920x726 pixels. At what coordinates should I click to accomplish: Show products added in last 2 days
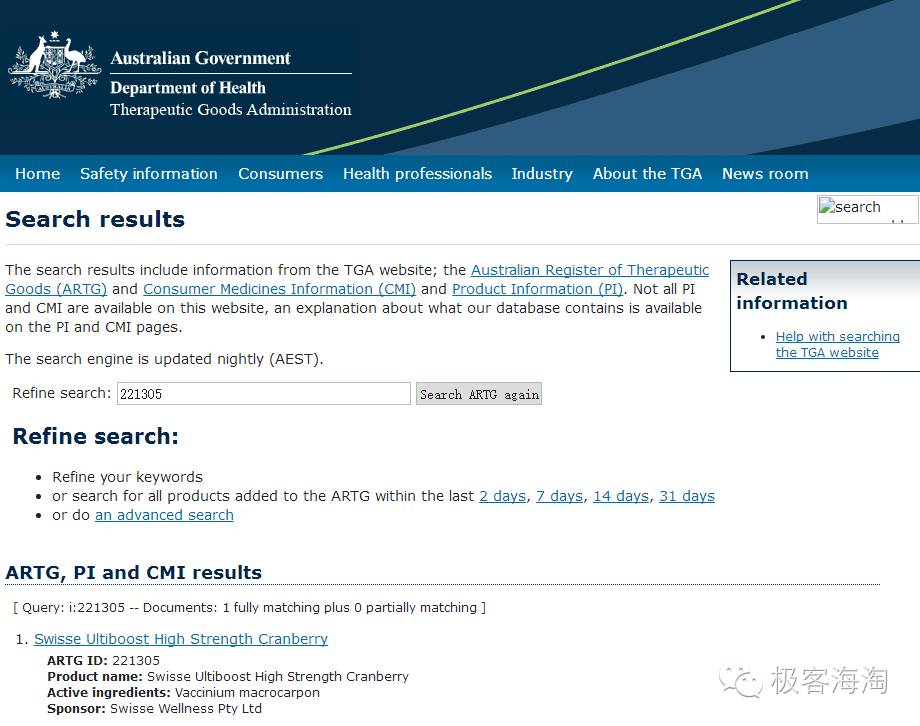click(502, 497)
